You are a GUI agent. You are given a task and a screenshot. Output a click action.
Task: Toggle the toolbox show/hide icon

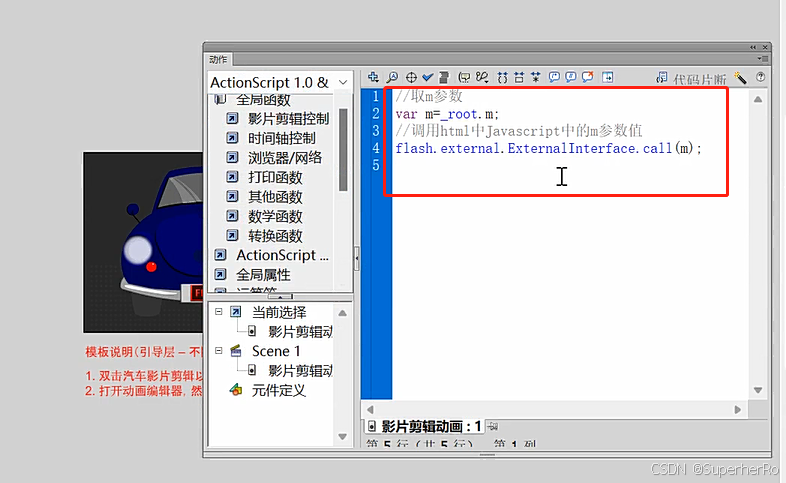pyautogui.click(x=608, y=77)
